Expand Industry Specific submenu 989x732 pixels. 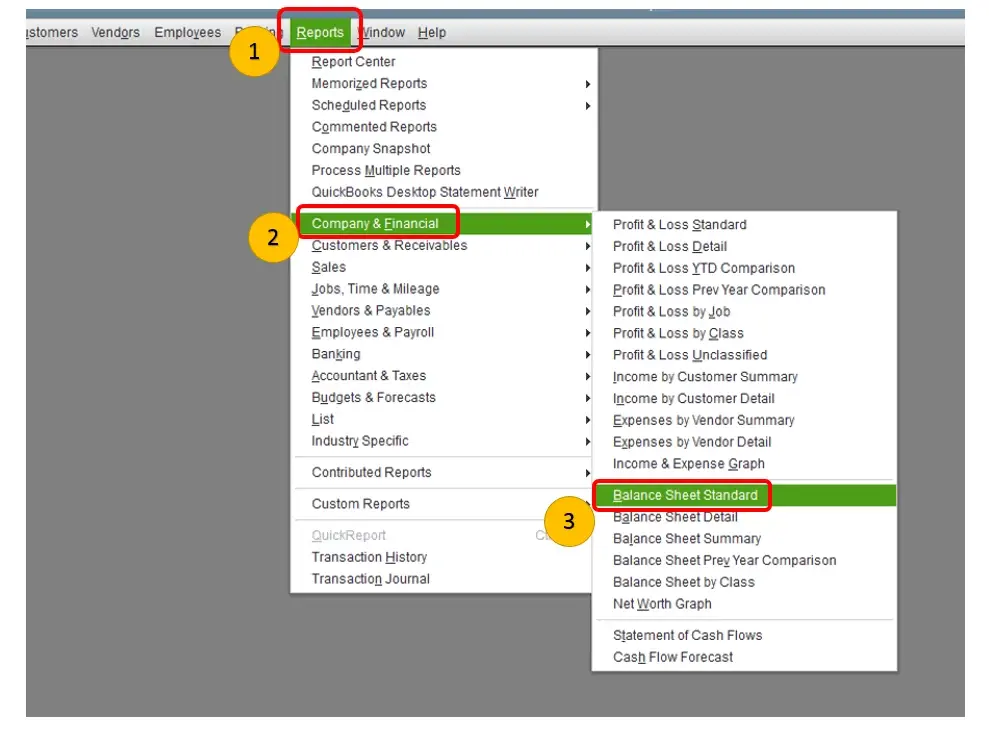click(443, 441)
